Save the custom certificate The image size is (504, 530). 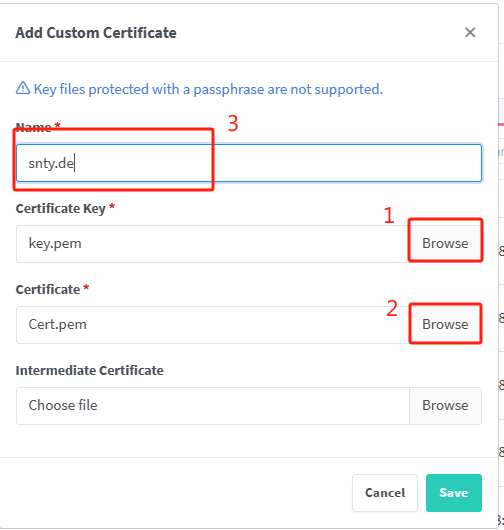coord(454,493)
